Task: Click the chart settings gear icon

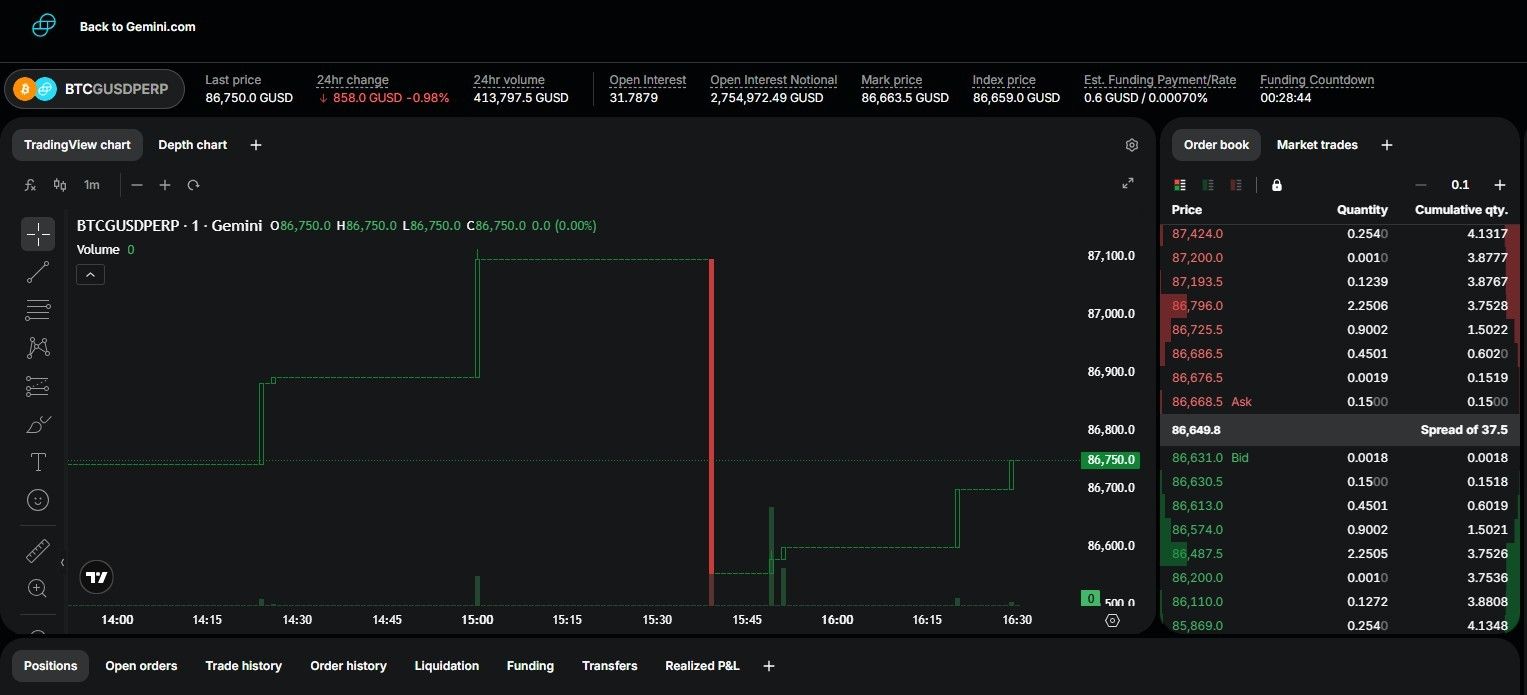Action: [1132, 145]
